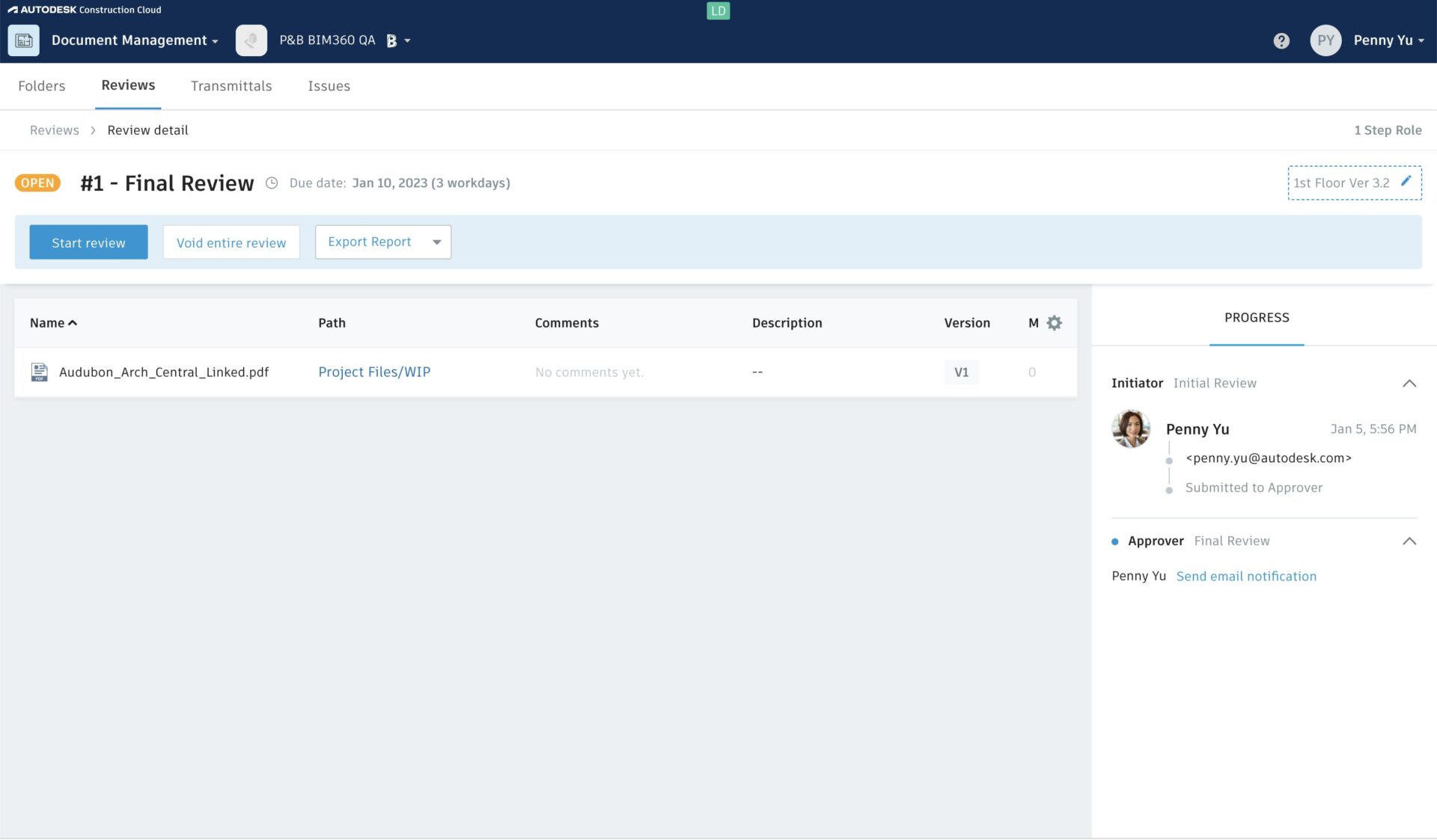The image size is (1437, 840).
Task: Click the Description column header
Action: pyautogui.click(x=787, y=323)
